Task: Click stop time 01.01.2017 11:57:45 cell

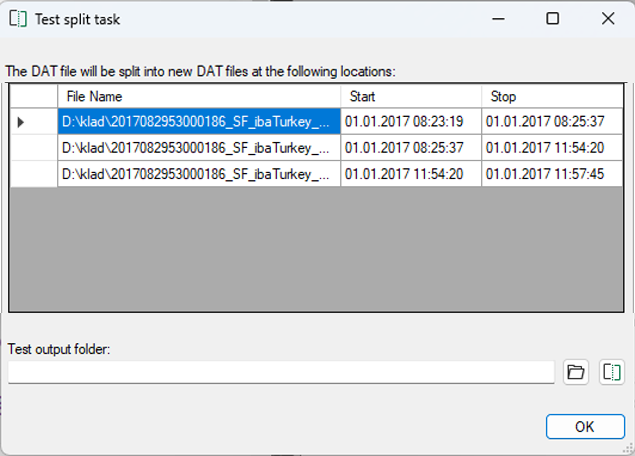Action: (x=552, y=174)
